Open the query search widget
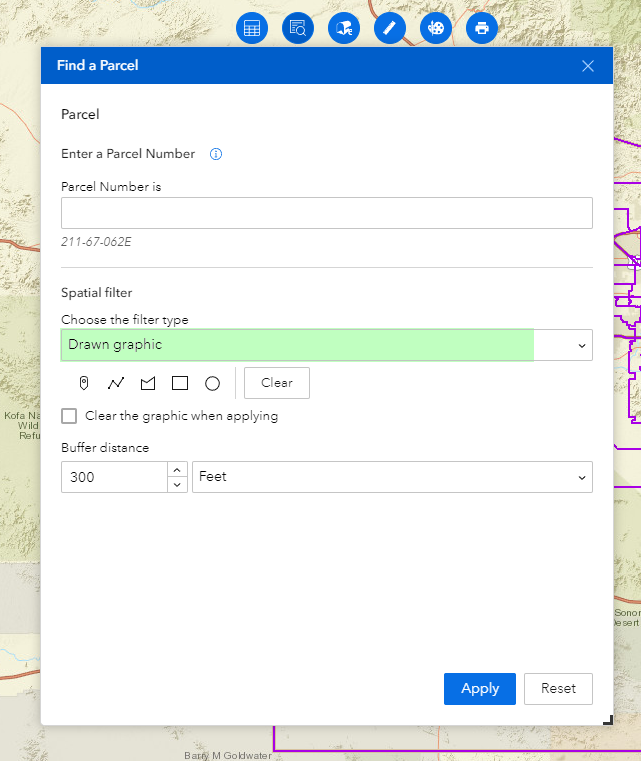 coord(298,28)
